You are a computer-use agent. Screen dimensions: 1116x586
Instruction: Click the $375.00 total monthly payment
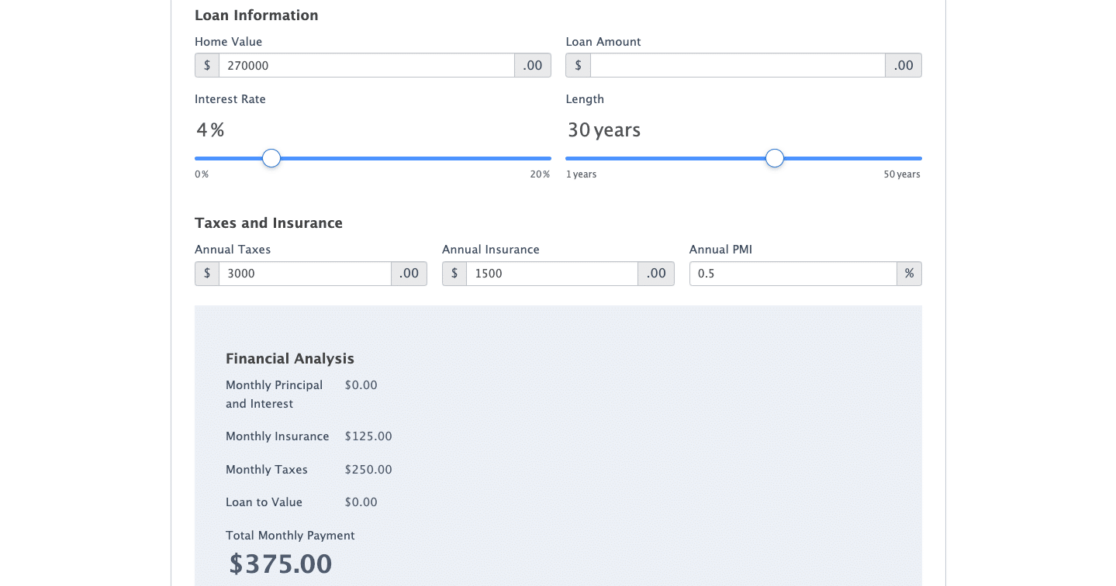click(x=281, y=564)
